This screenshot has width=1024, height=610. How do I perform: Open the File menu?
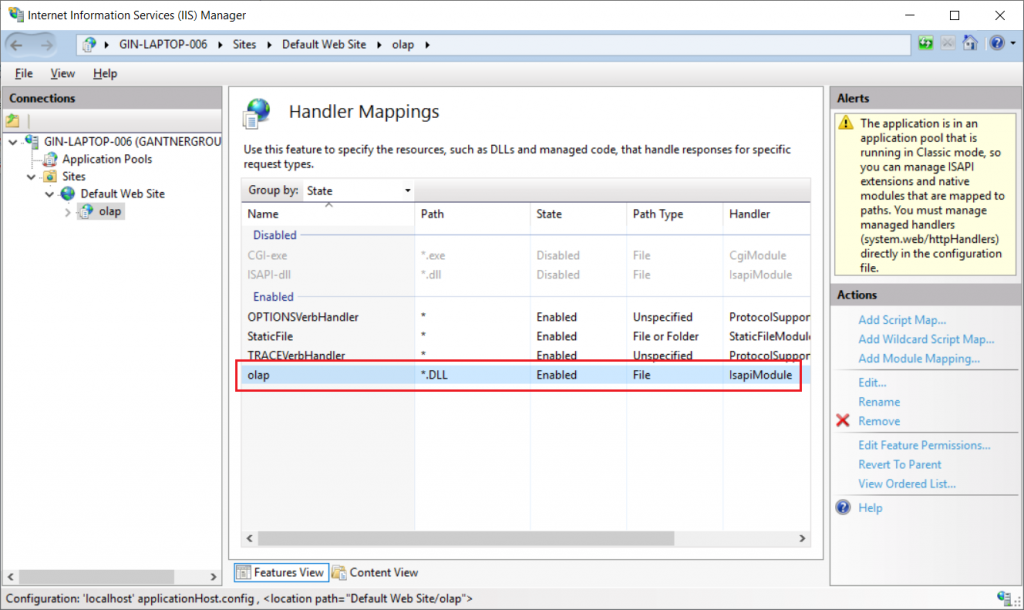point(24,73)
